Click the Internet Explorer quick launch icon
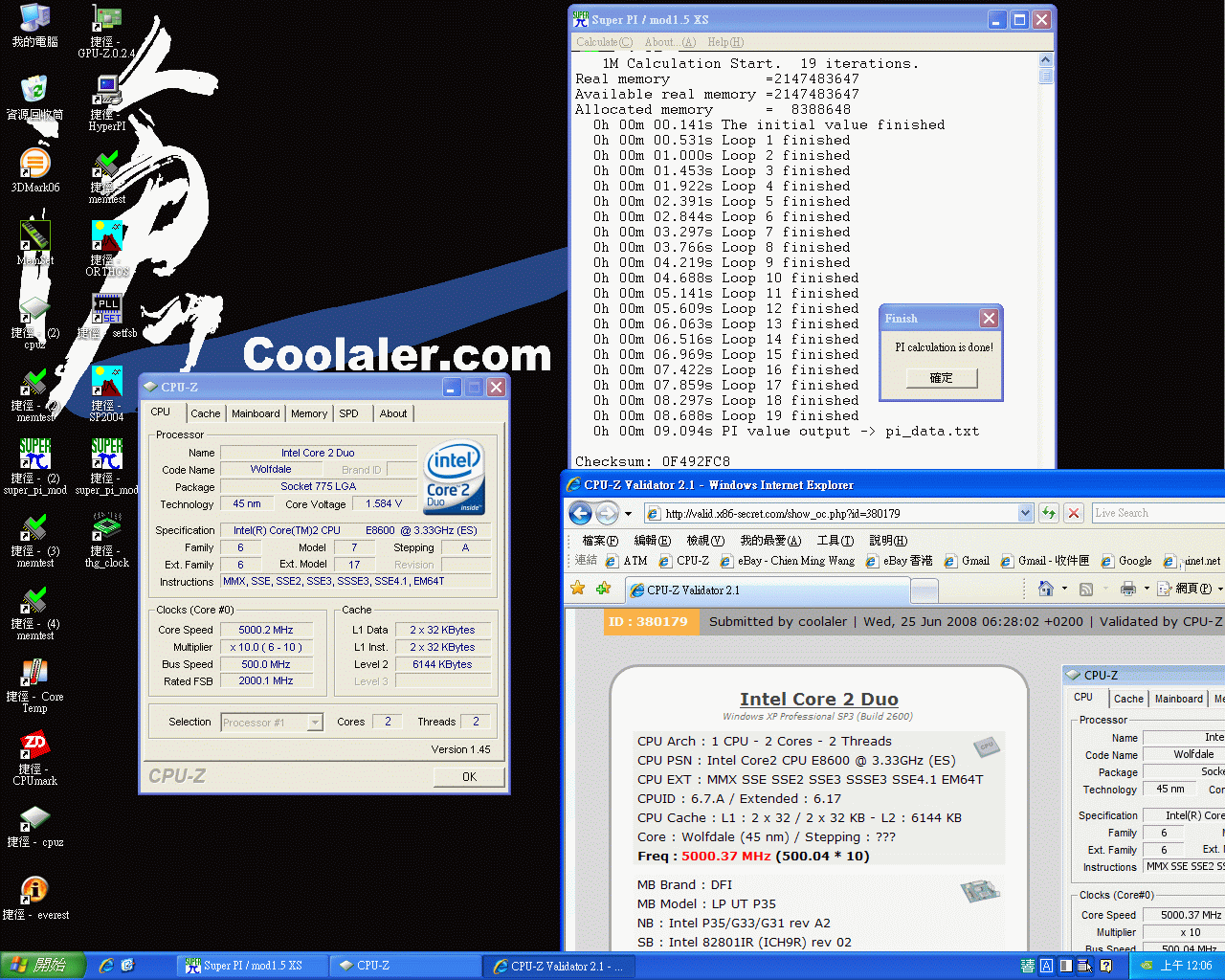Viewport: 1225px width, 980px height. [x=106, y=966]
